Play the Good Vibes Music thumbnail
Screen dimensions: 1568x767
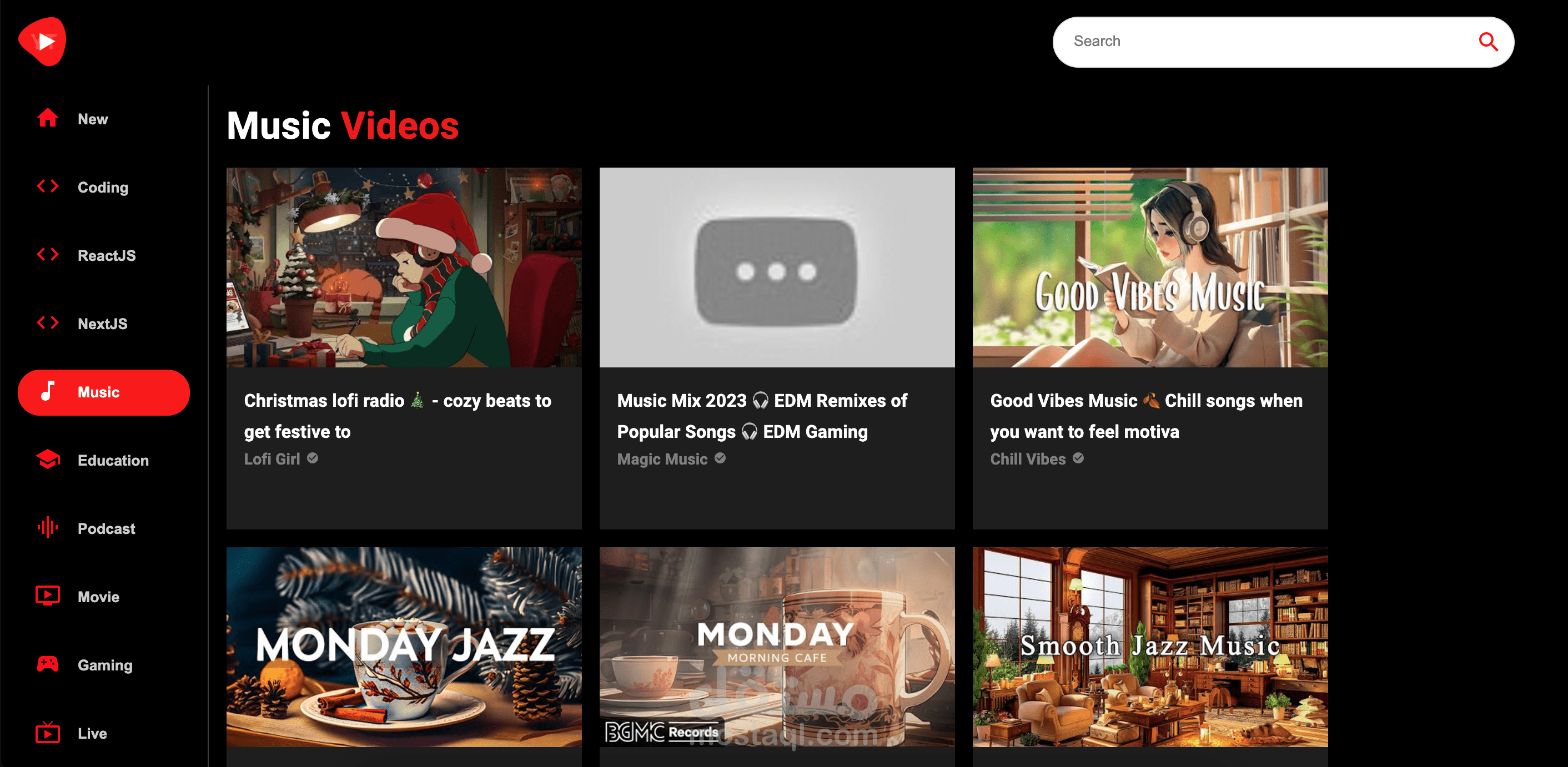1150,267
